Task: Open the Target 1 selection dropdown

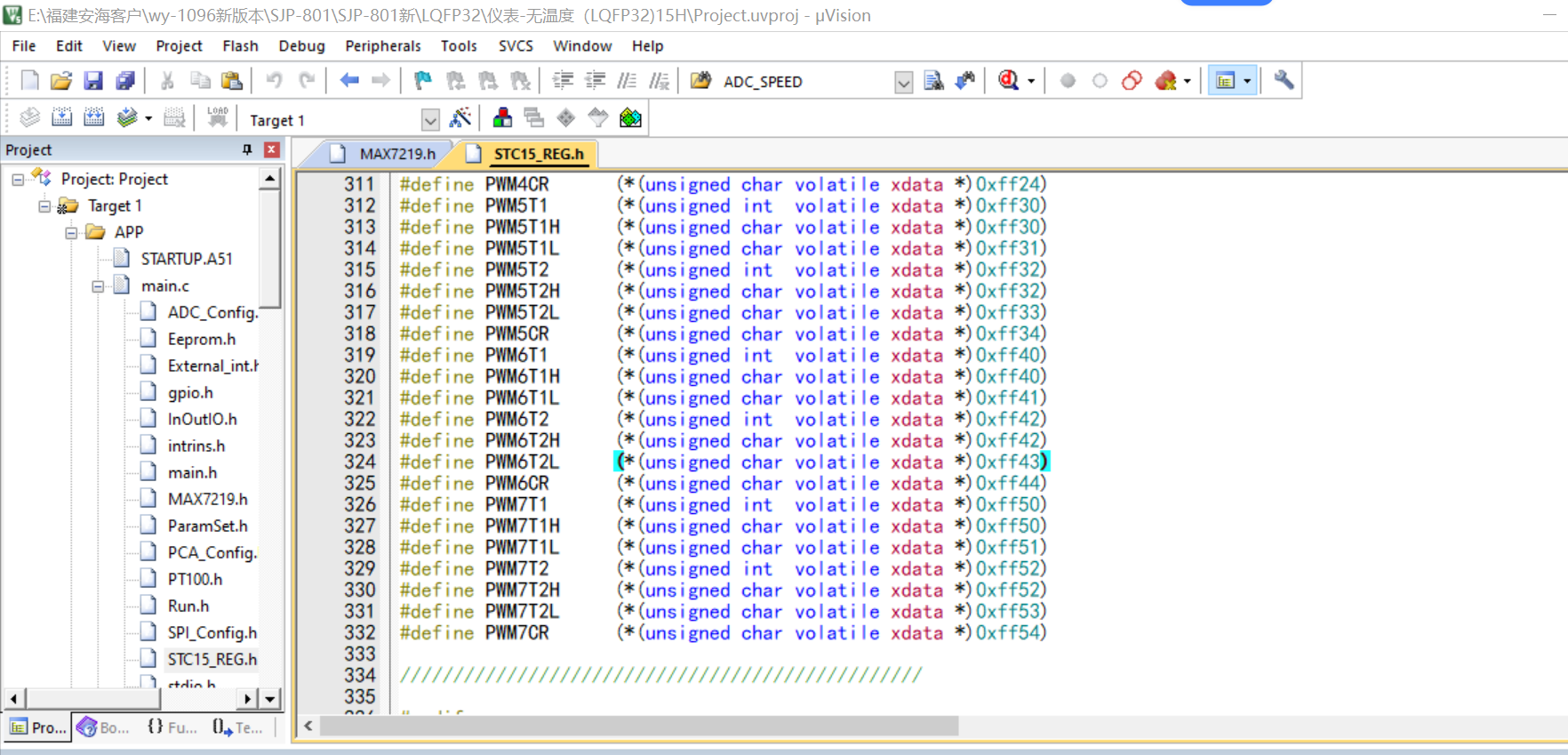Action: tap(430, 120)
